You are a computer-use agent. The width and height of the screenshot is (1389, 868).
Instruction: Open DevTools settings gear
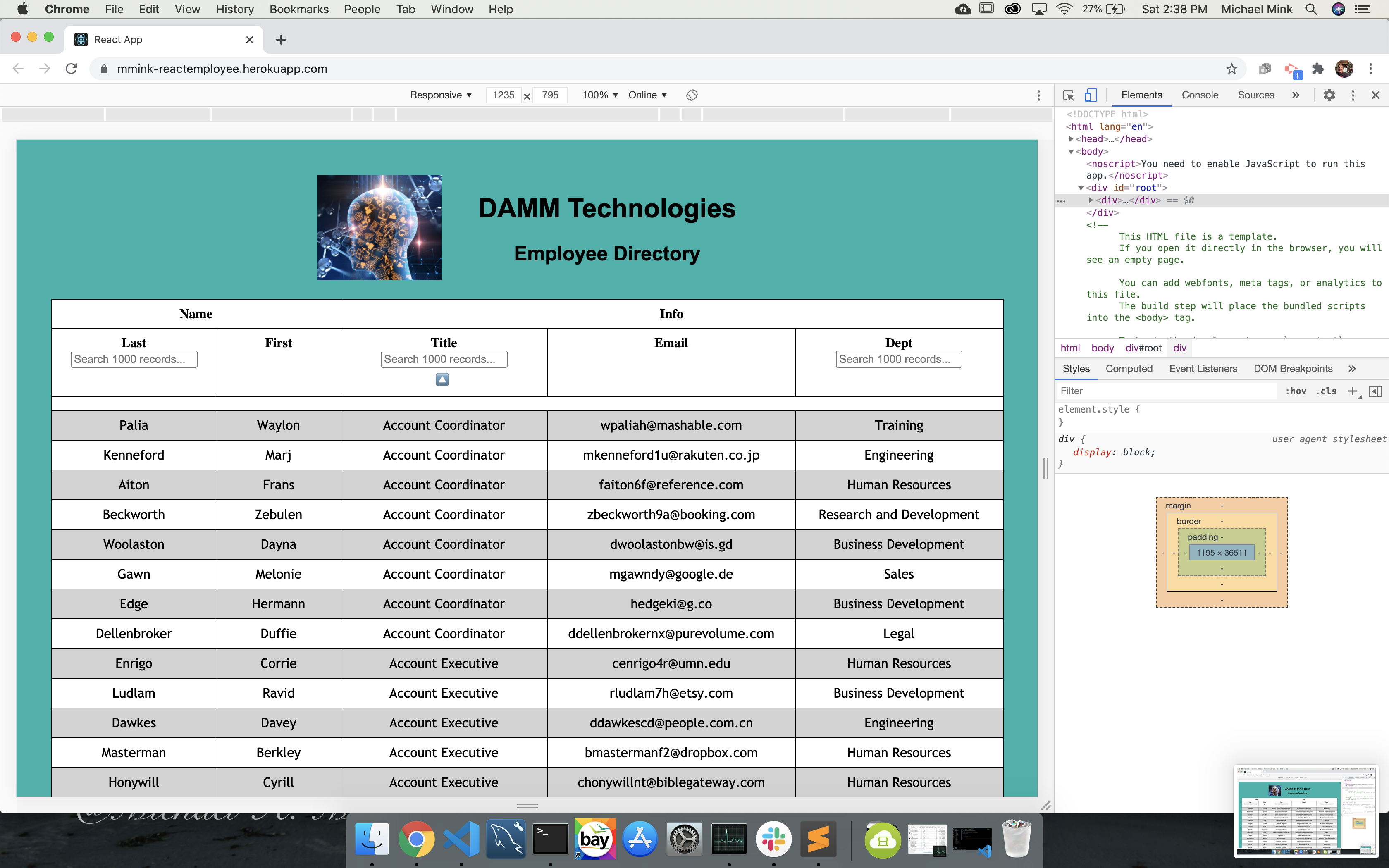(1329, 95)
